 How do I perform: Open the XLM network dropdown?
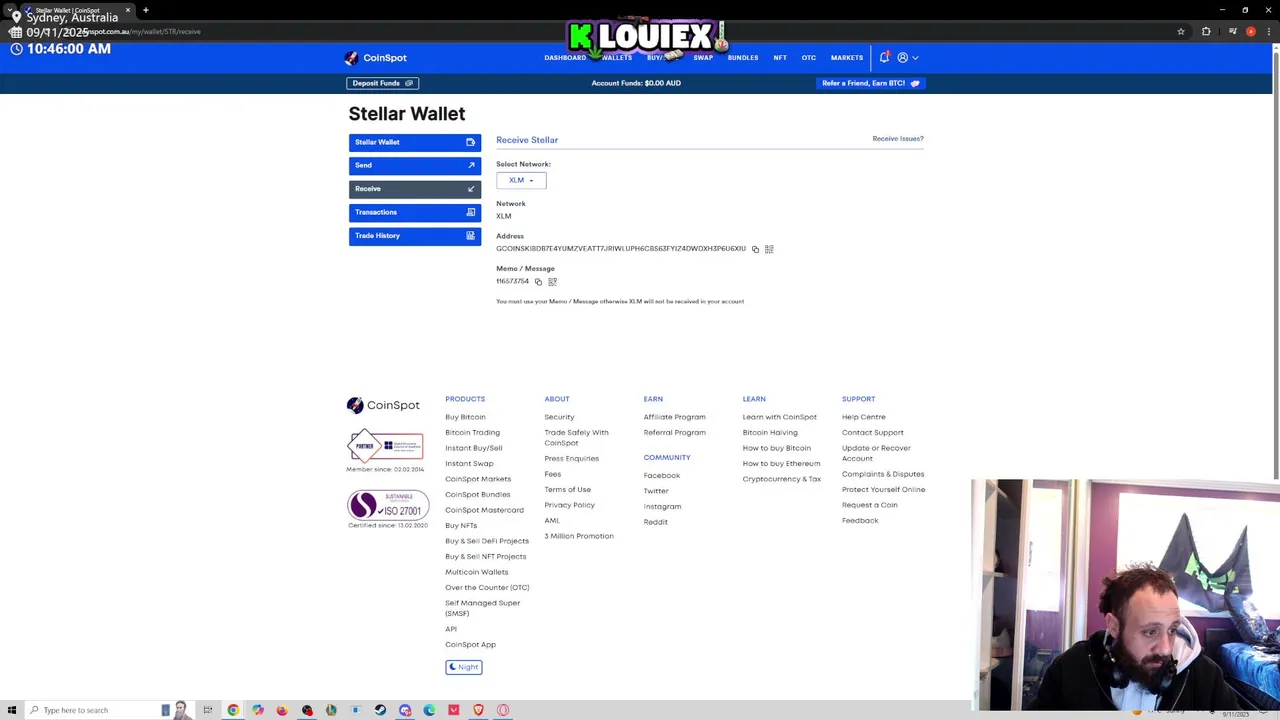(x=521, y=180)
